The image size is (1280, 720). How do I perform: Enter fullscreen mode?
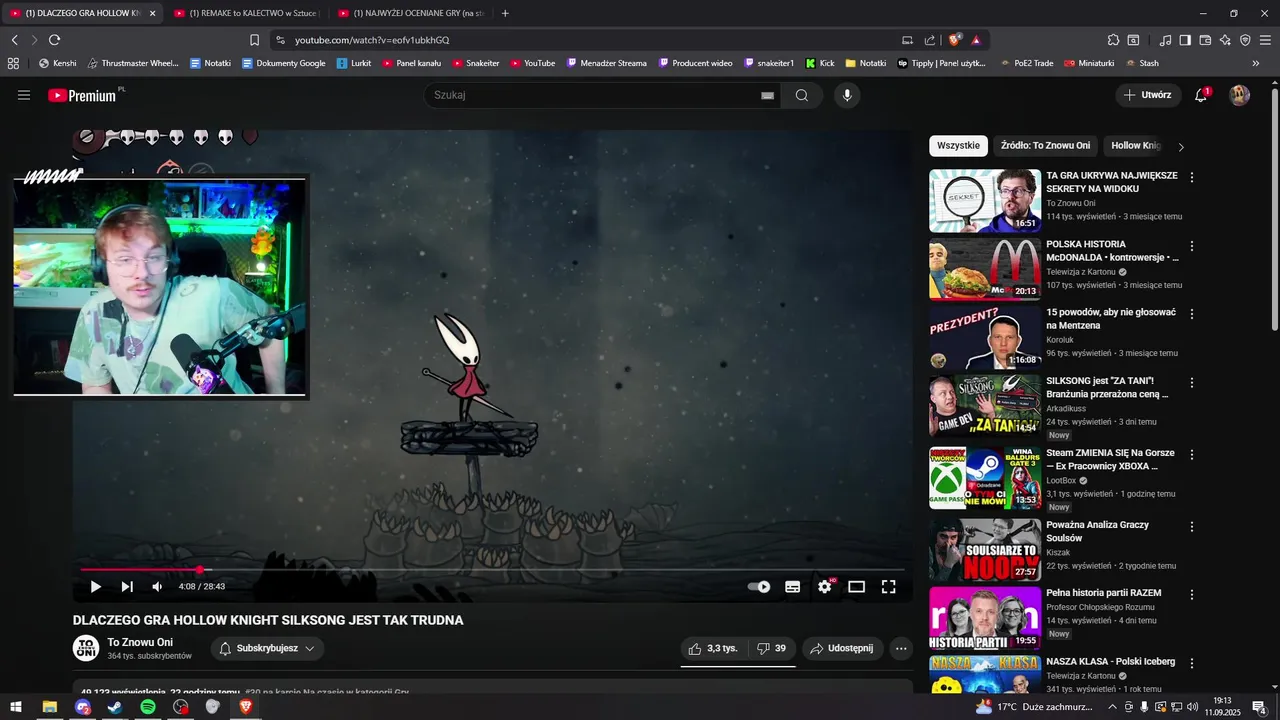pyautogui.click(x=888, y=587)
